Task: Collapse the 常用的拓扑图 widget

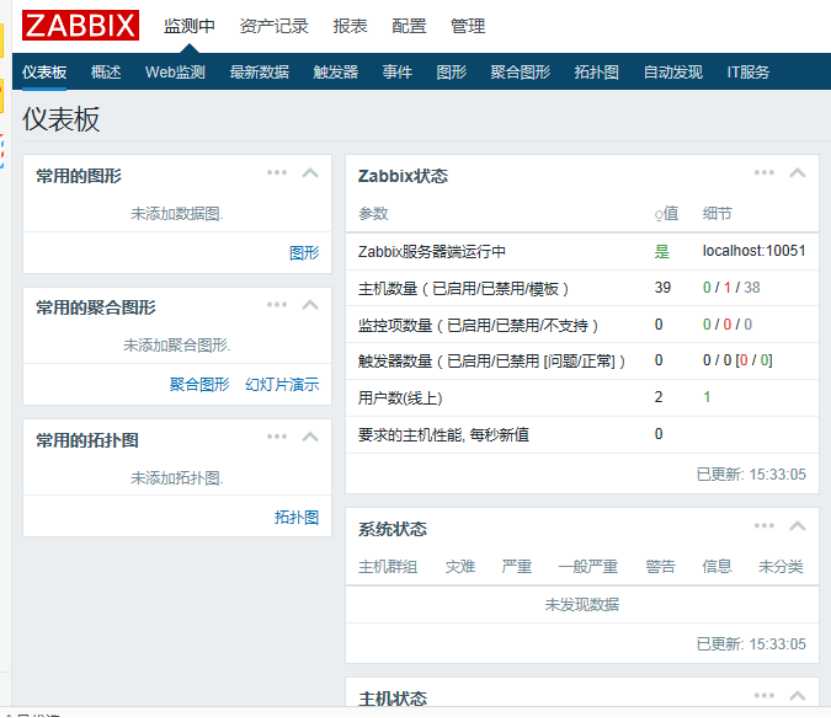Action: click(310, 437)
